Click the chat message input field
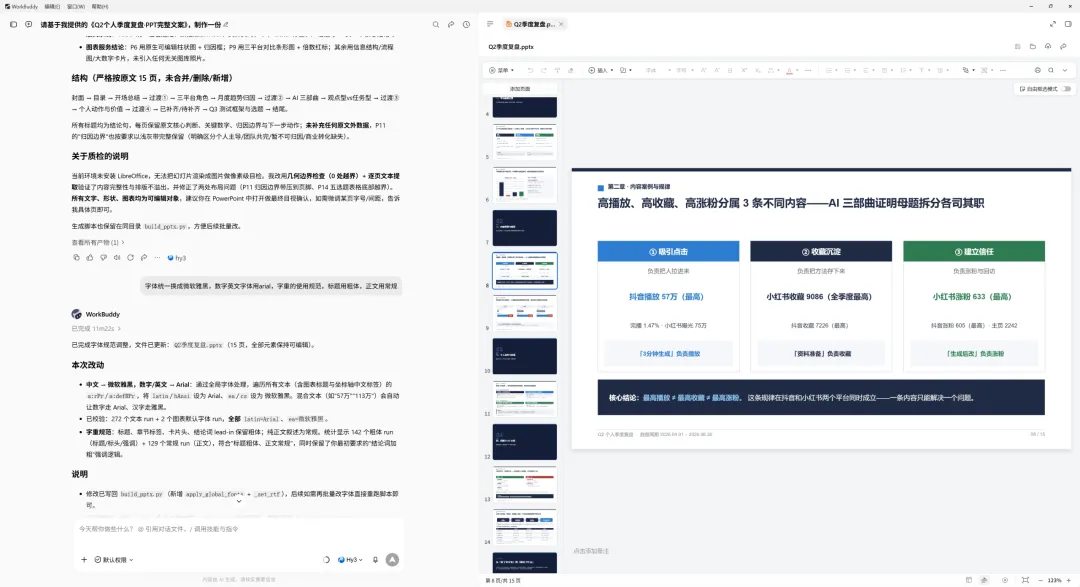 (x=238, y=529)
